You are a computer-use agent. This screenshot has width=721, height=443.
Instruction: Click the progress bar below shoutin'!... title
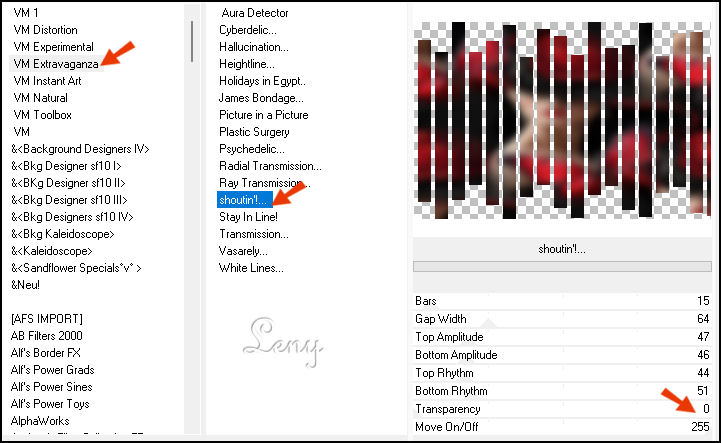coord(562,266)
